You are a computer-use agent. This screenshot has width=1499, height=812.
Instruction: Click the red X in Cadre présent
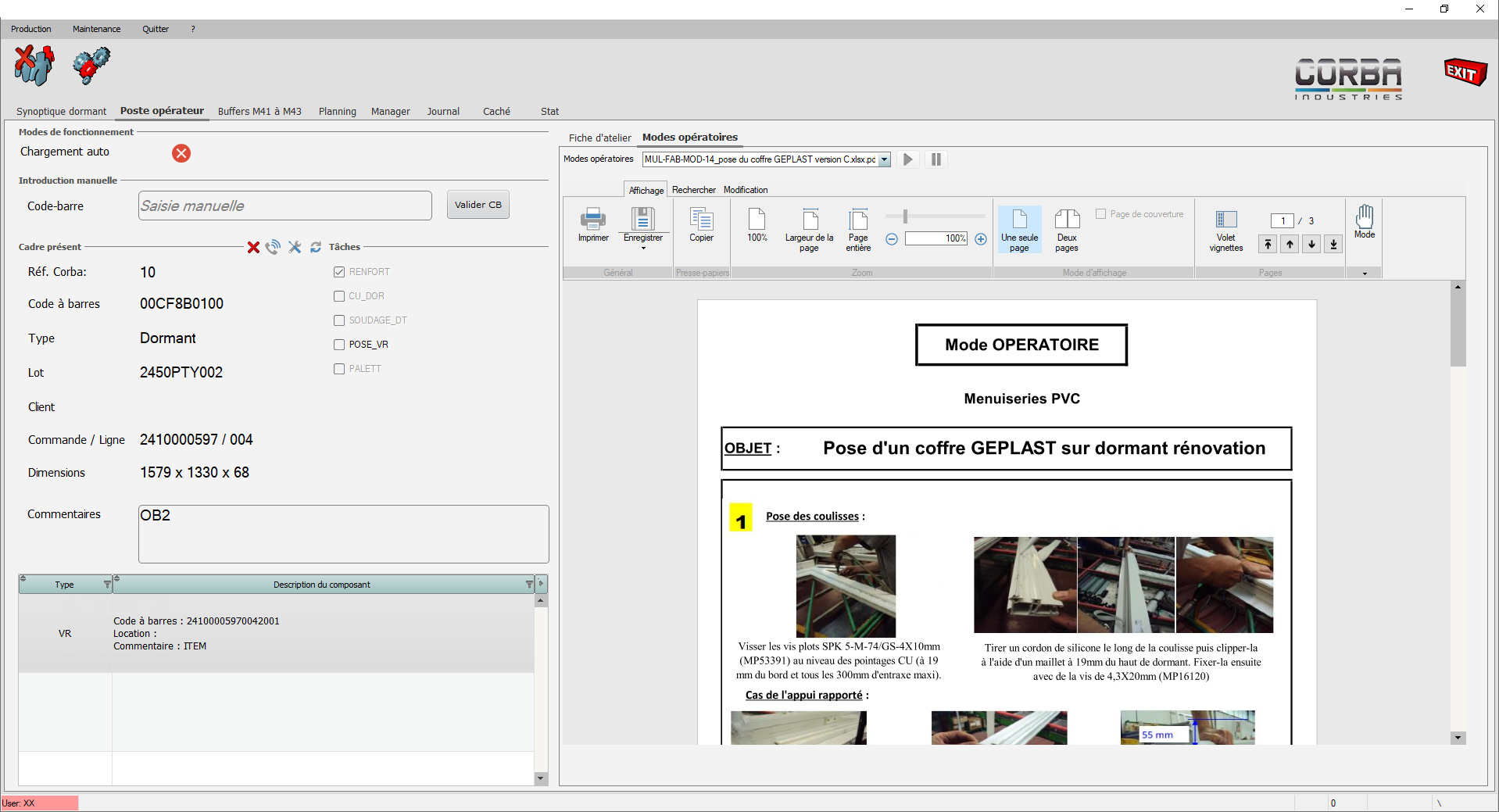pos(253,248)
